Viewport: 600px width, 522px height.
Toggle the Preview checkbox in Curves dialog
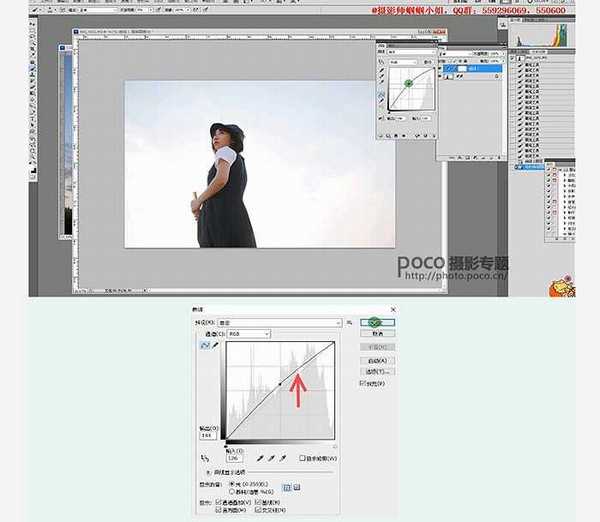[362, 383]
